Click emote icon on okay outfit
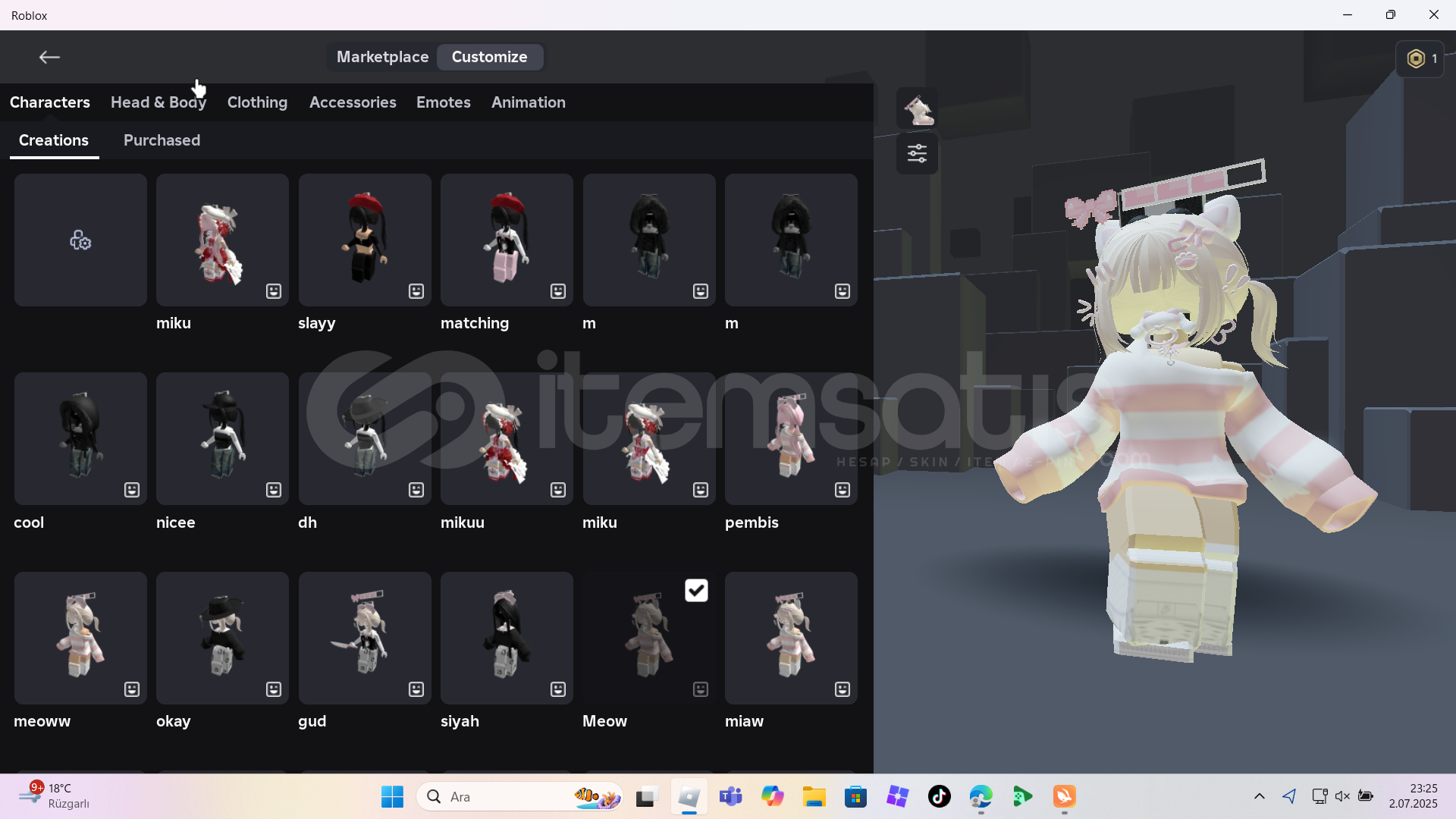The height and width of the screenshot is (819, 1456). 274,689
